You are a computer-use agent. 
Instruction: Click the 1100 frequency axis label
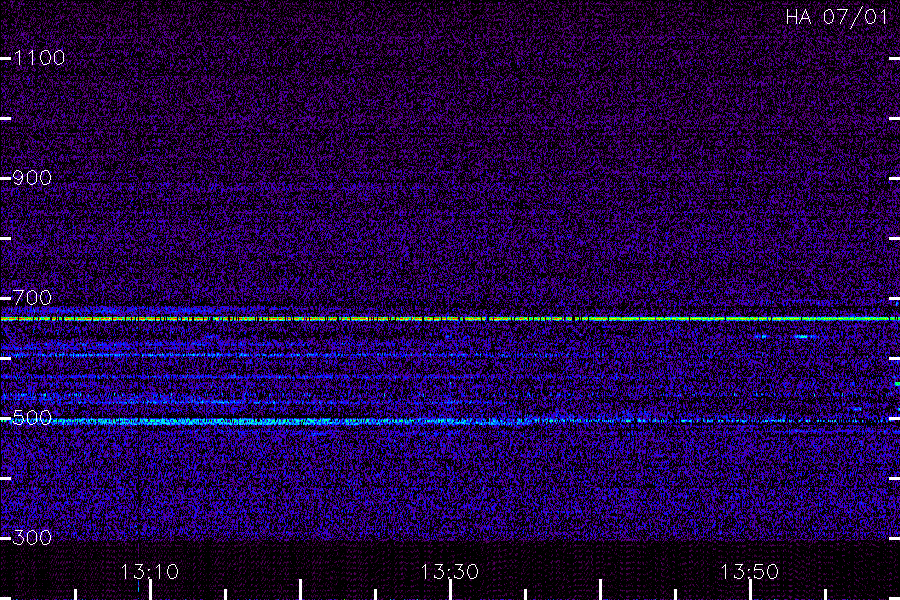click(x=39, y=57)
